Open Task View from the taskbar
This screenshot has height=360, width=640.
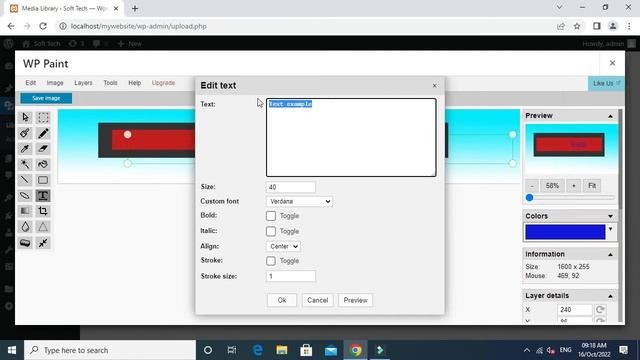pos(232,350)
